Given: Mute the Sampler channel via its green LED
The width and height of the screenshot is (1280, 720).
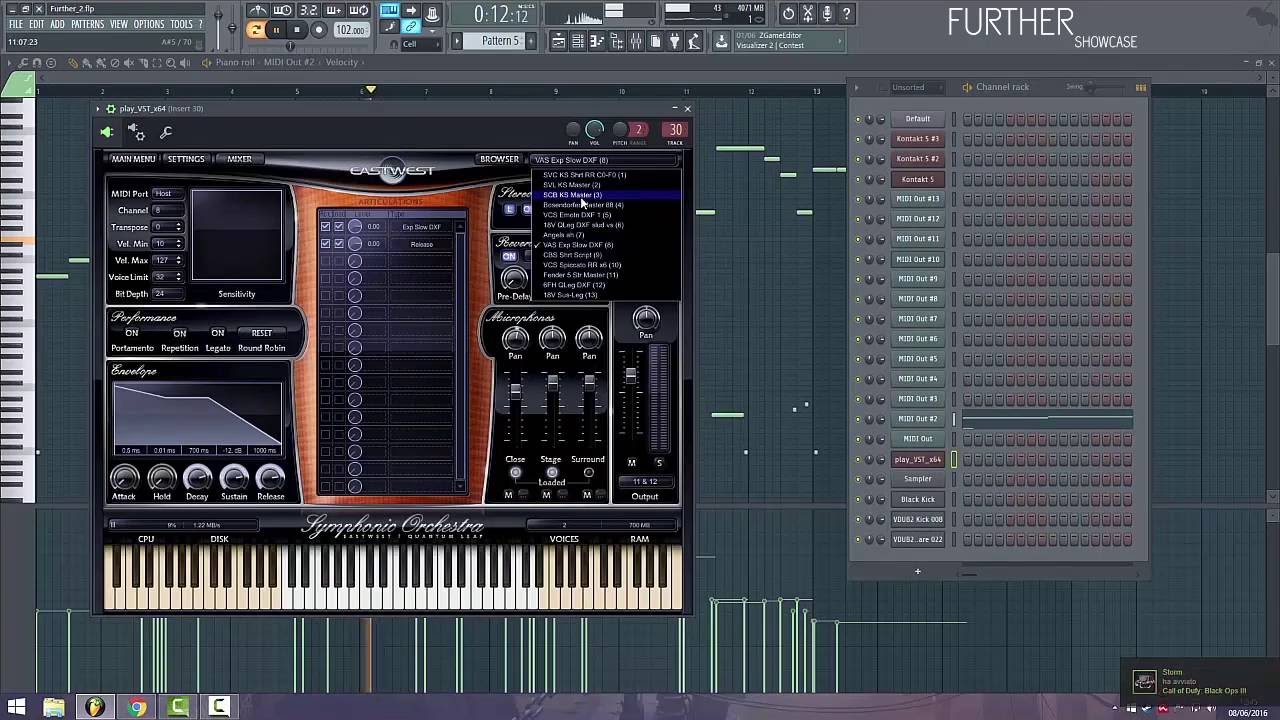Looking at the screenshot, I should [x=857, y=479].
